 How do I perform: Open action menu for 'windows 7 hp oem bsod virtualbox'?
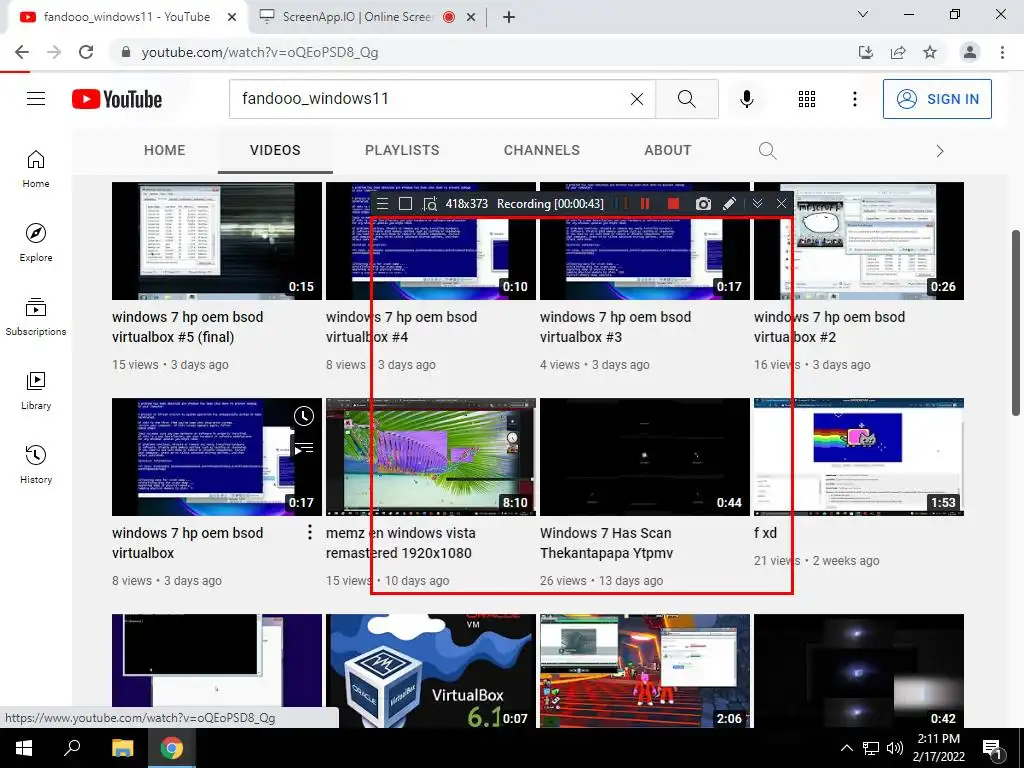coord(310,532)
